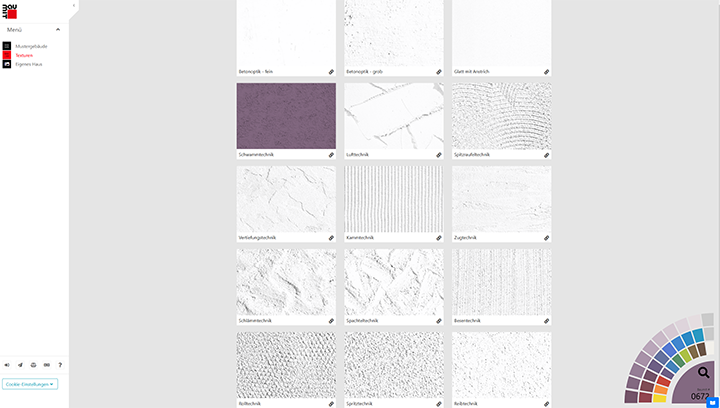Select Texturen menu item
Image resolution: width=720 pixels, height=408 pixels.
click(24, 55)
